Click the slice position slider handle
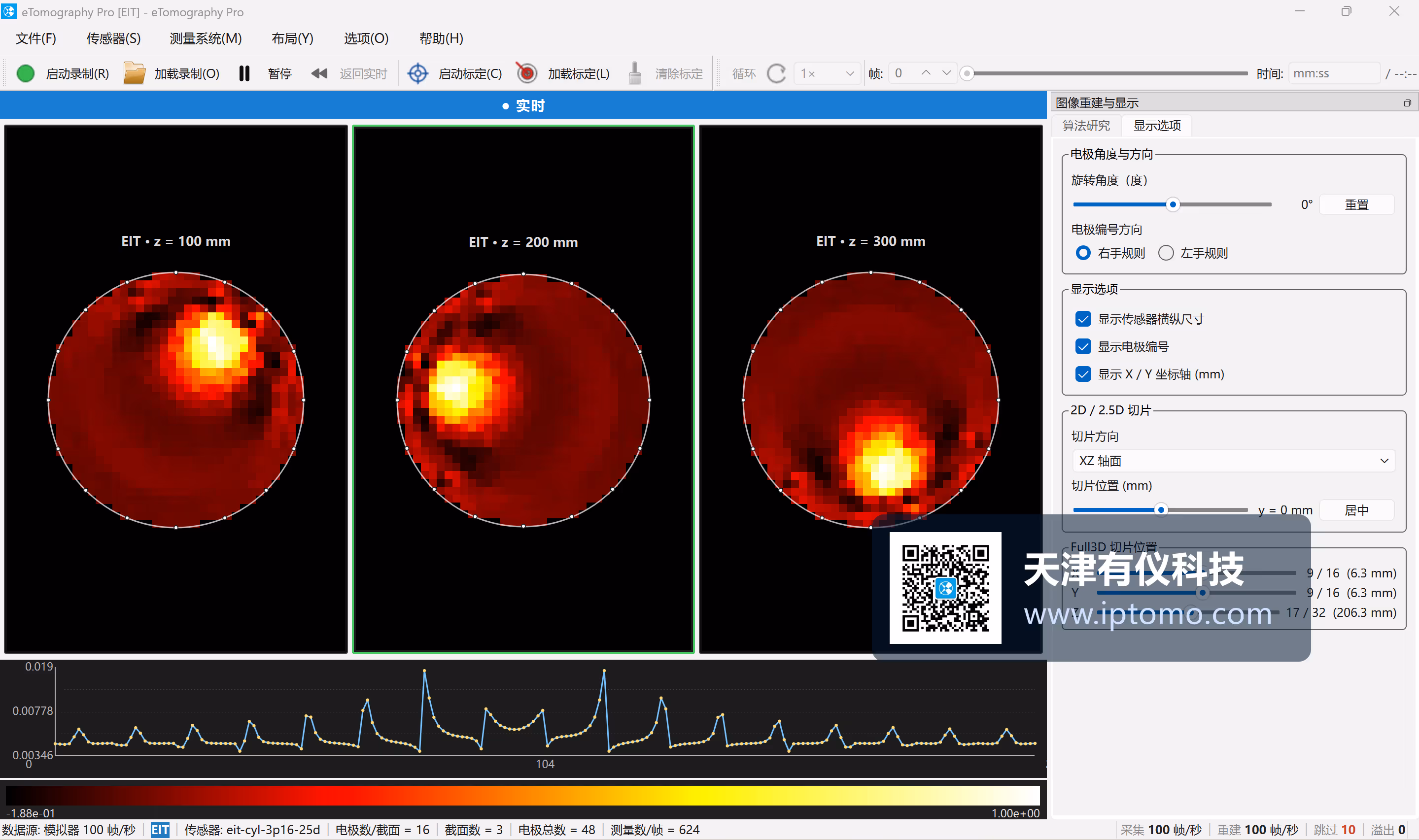This screenshot has height=840, width=1419. click(1161, 510)
